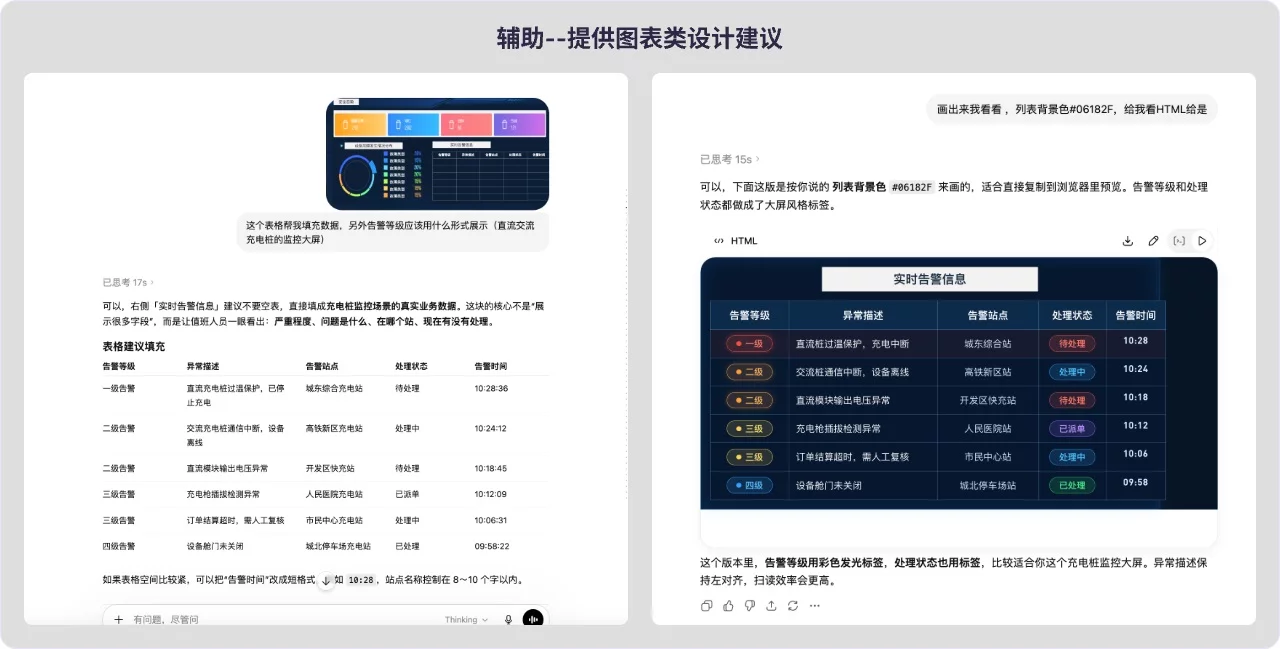Click '10:28:36' in the left table
Image resolution: width=1280 pixels, height=649 pixels.
click(x=491, y=388)
